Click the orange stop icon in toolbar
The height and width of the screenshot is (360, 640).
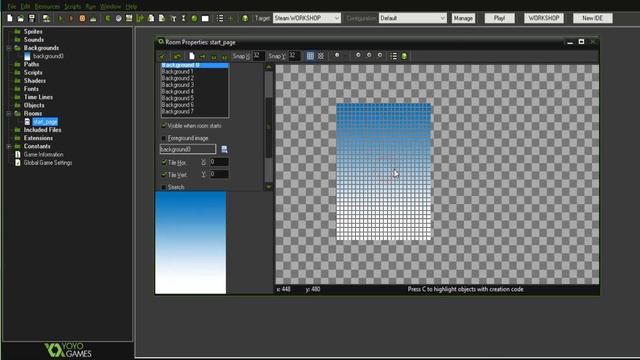point(82,18)
